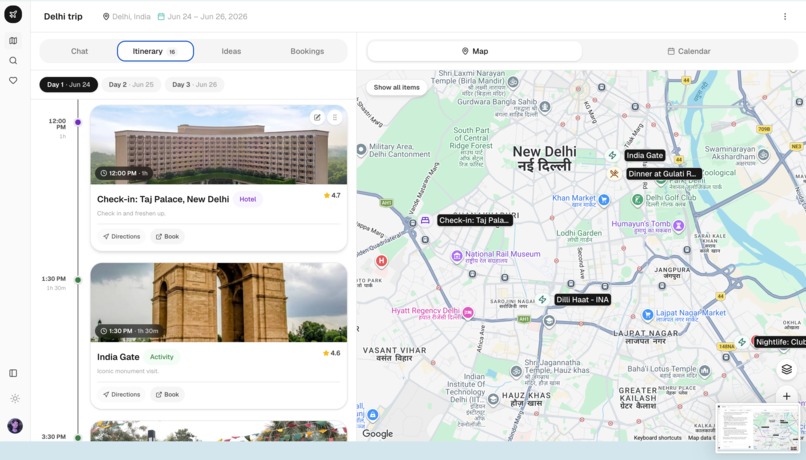The width and height of the screenshot is (806, 460).
Task: Click Book on India Gate card
Action: (x=168, y=394)
